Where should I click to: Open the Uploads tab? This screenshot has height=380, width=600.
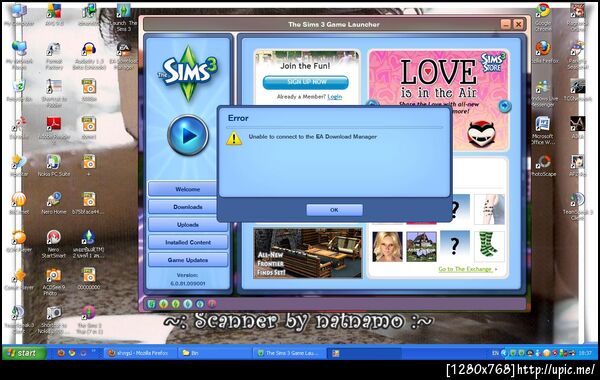point(188,225)
